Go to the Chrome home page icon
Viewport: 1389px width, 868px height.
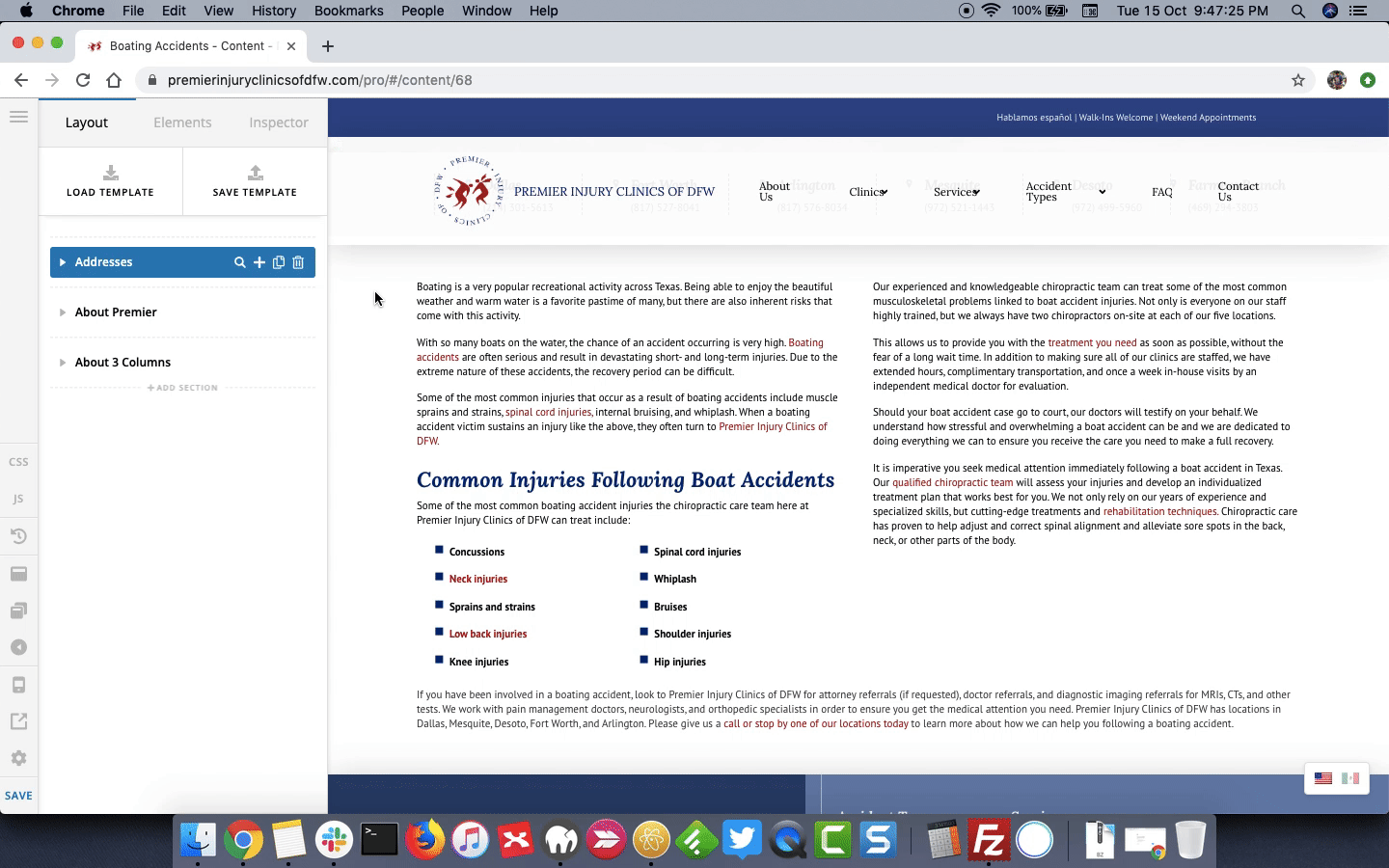tap(114, 80)
